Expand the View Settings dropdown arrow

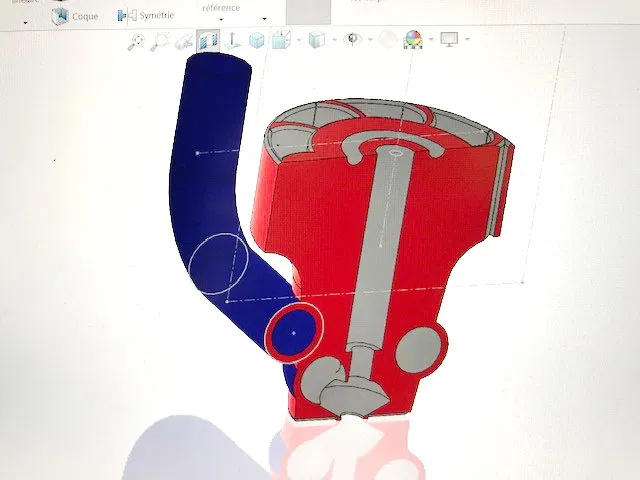click(467, 39)
